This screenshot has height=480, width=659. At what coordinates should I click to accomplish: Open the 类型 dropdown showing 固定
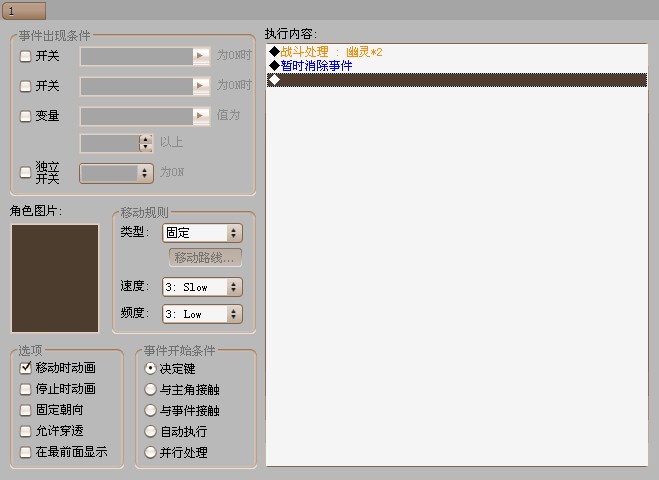(x=202, y=233)
